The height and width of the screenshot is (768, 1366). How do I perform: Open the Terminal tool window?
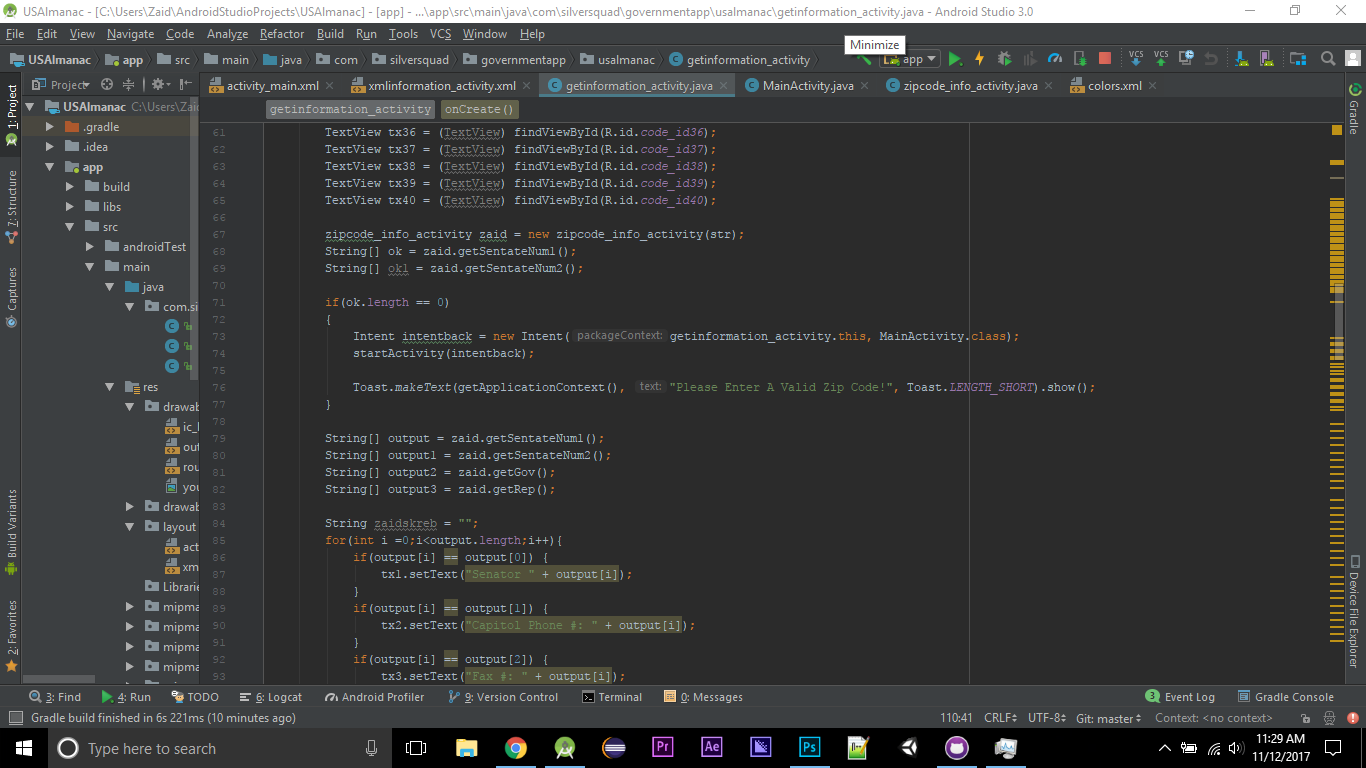612,697
